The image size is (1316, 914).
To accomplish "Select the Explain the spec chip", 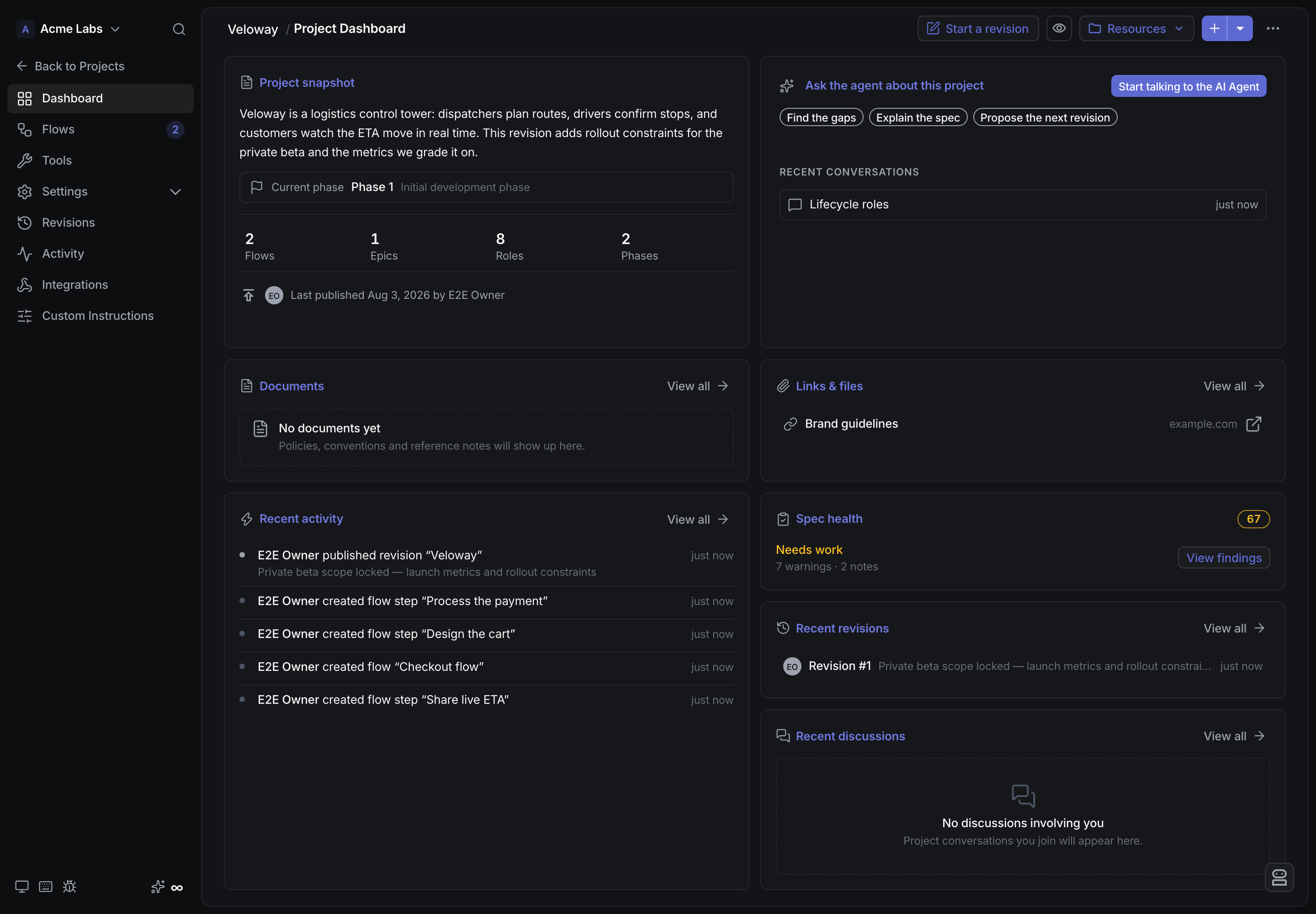I will (918, 117).
